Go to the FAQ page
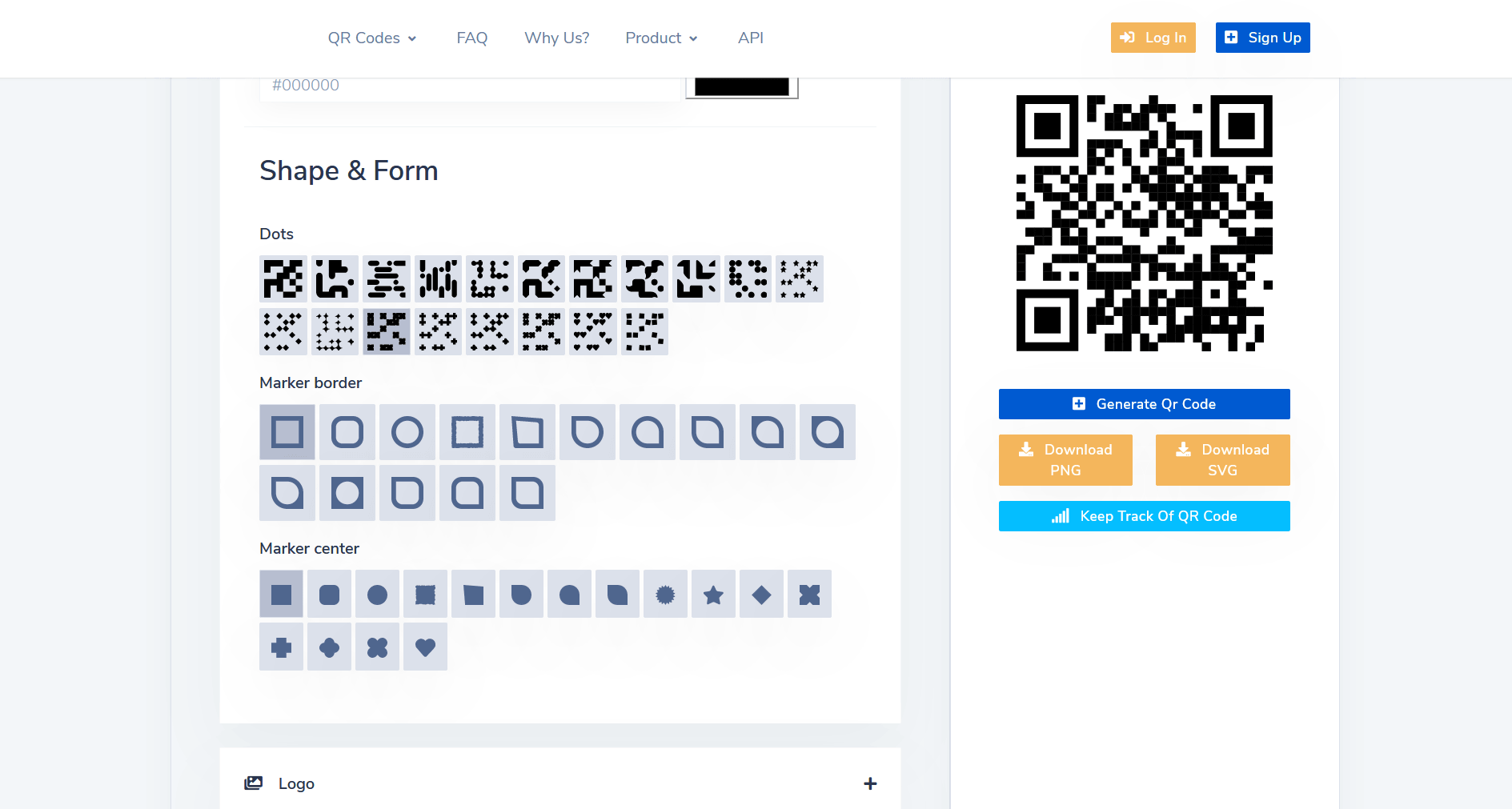 tap(472, 38)
